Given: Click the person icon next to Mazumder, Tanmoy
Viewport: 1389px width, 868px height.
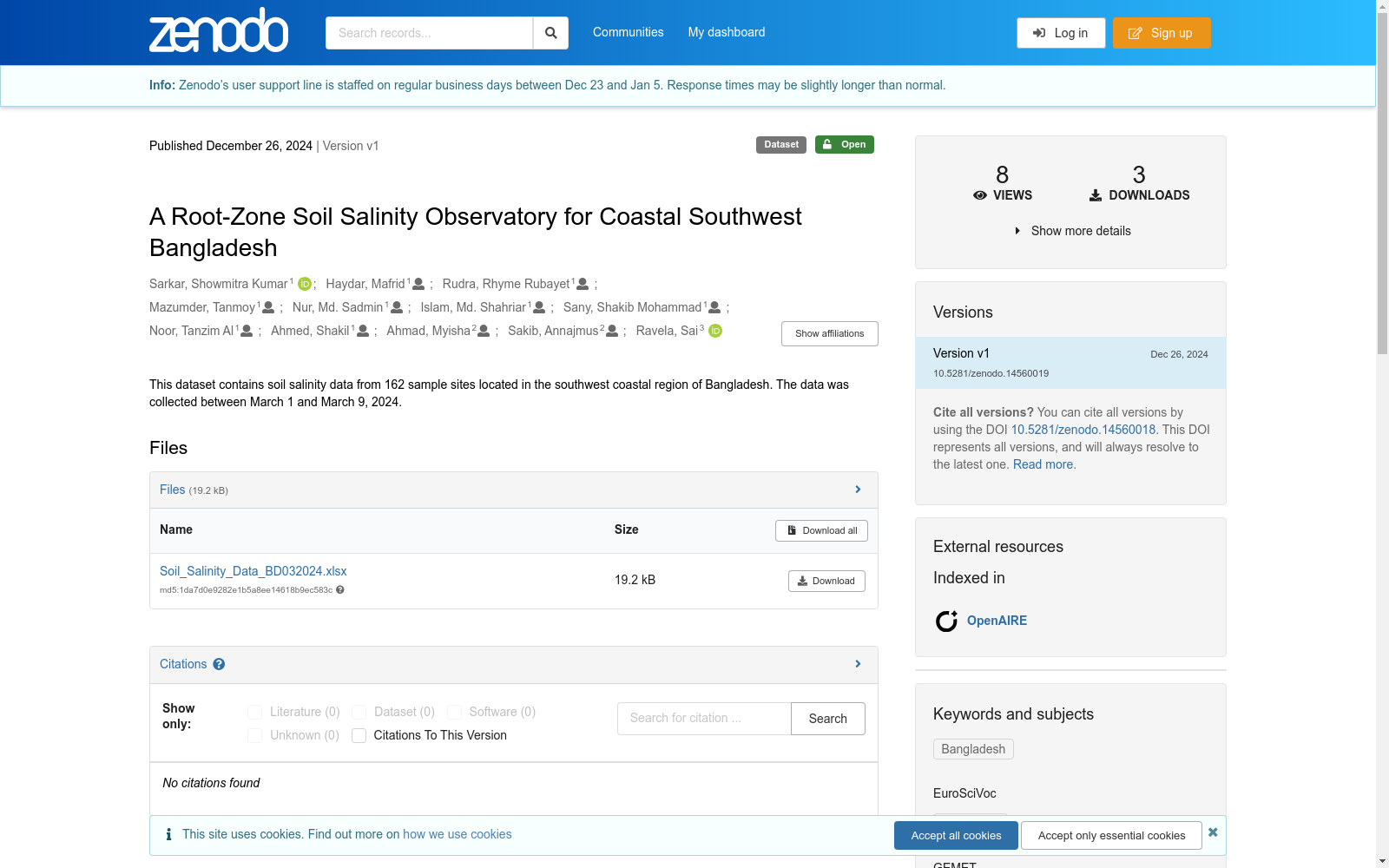Looking at the screenshot, I should point(268,307).
